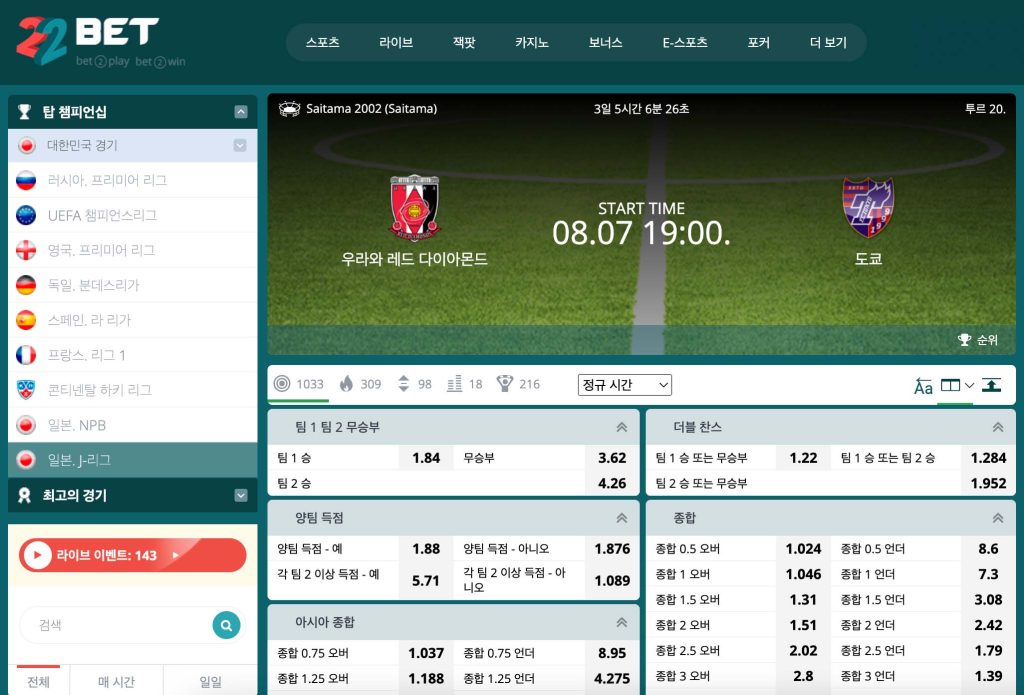Image resolution: width=1024 pixels, height=695 pixels.
Task: Select the 18 columns filter
Action: [x=464, y=384]
